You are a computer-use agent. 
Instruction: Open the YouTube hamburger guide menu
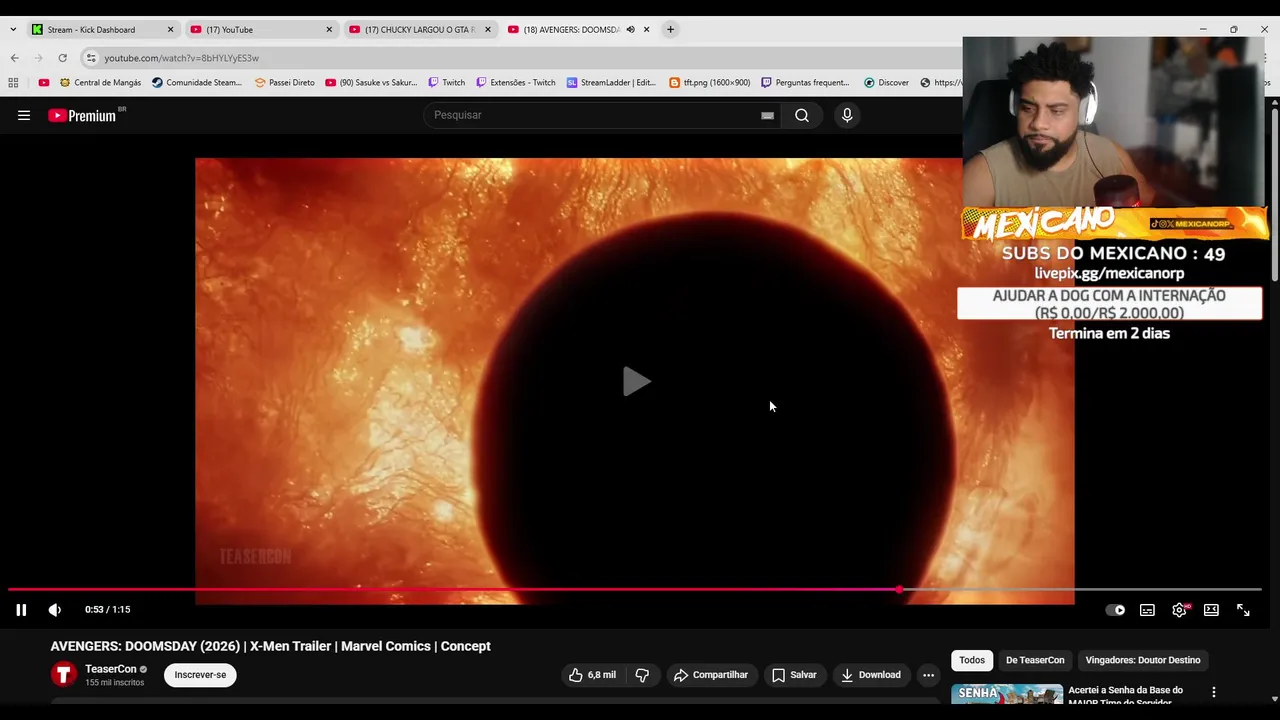click(x=24, y=115)
